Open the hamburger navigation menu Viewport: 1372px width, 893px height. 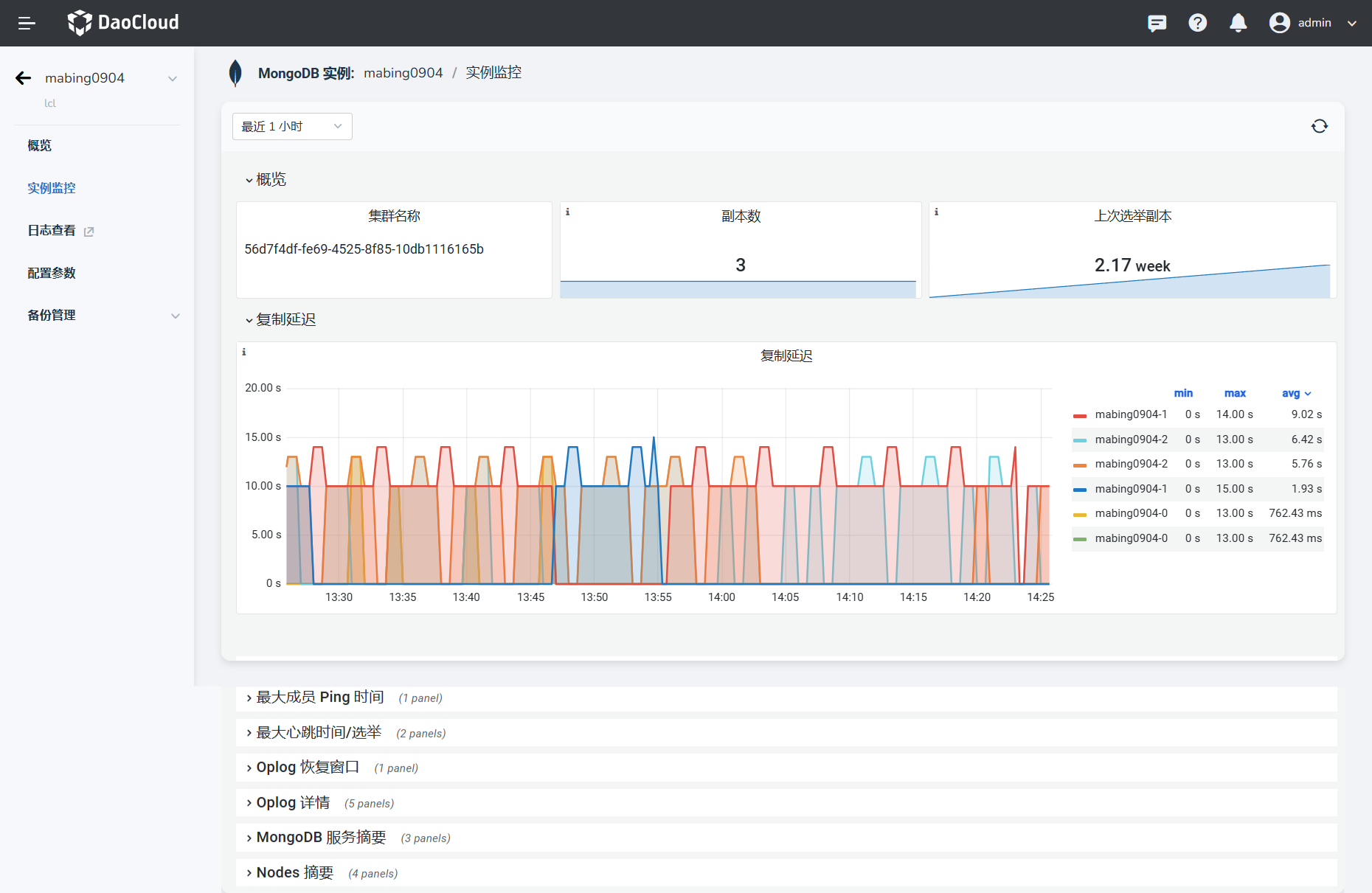tap(27, 23)
